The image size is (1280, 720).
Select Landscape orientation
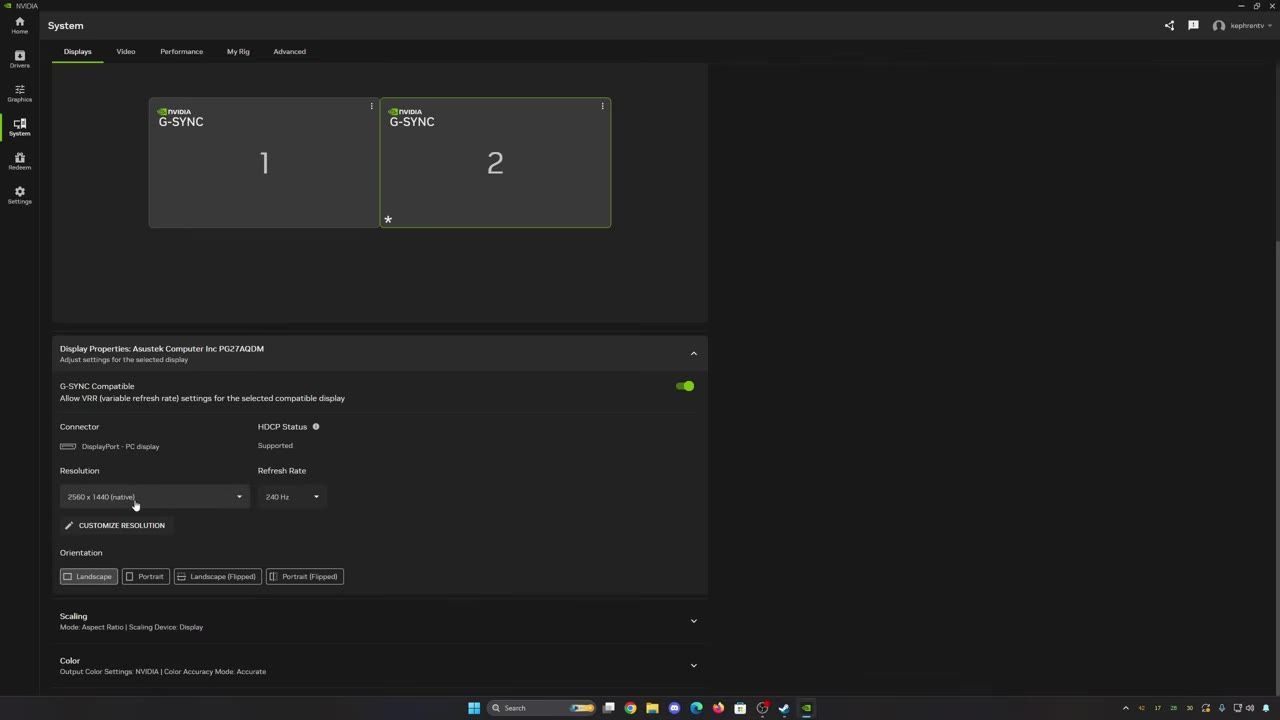coord(88,576)
